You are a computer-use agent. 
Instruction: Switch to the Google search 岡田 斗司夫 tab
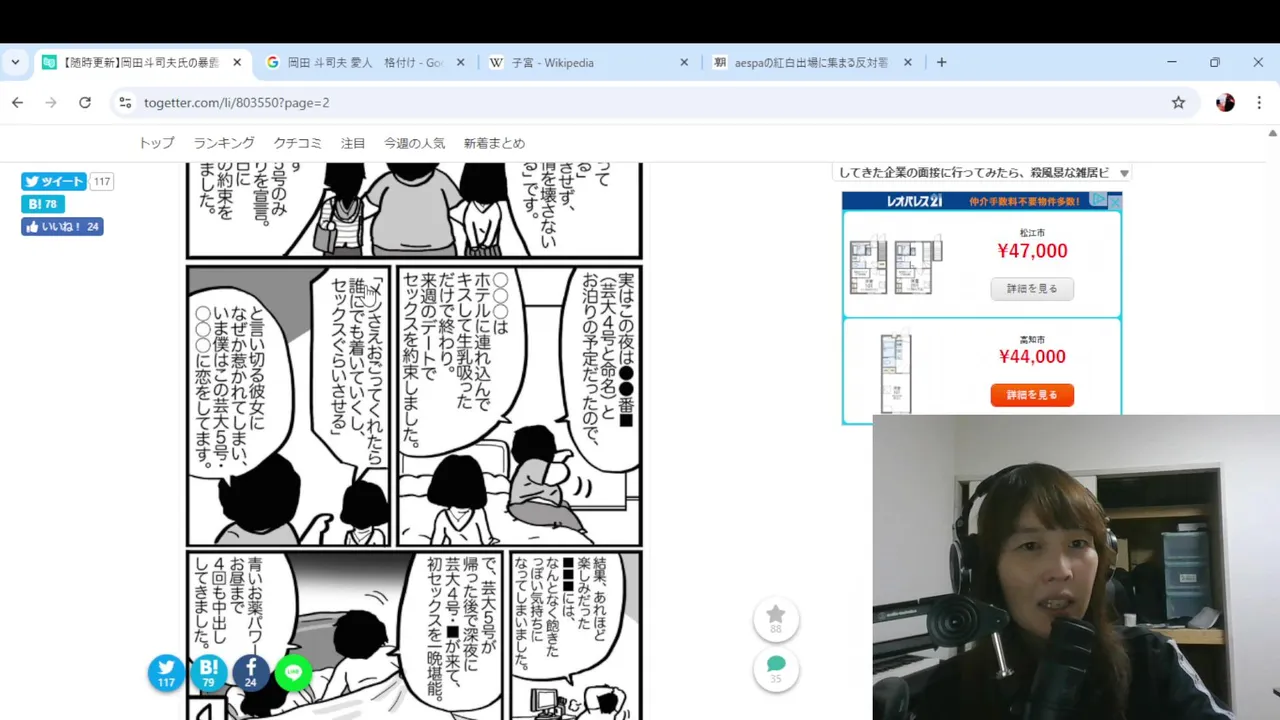point(364,62)
